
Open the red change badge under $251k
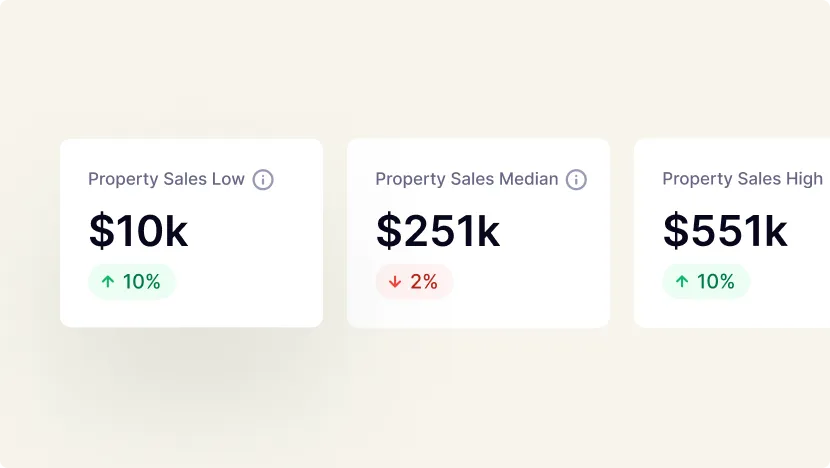tap(414, 282)
